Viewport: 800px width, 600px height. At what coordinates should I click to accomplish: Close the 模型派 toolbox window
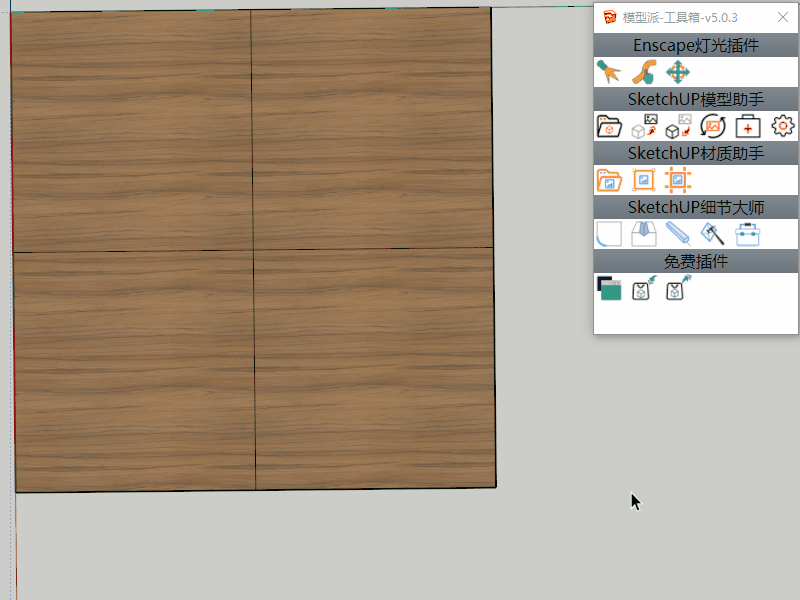click(x=783, y=17)
